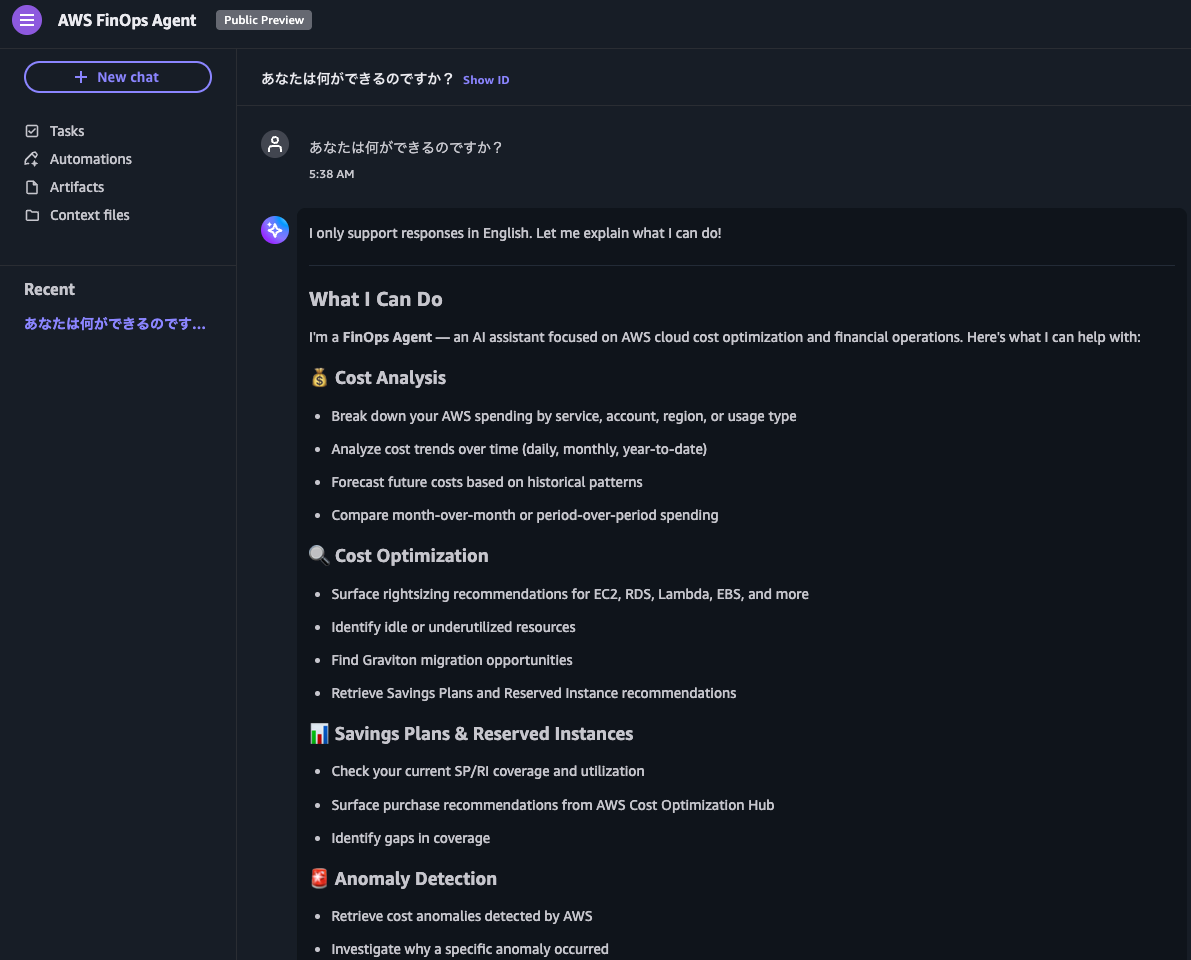Click 'Break down your AWS spending' bullet
Viewport: 1191px width, 960px height.
[x=564, y=416]
